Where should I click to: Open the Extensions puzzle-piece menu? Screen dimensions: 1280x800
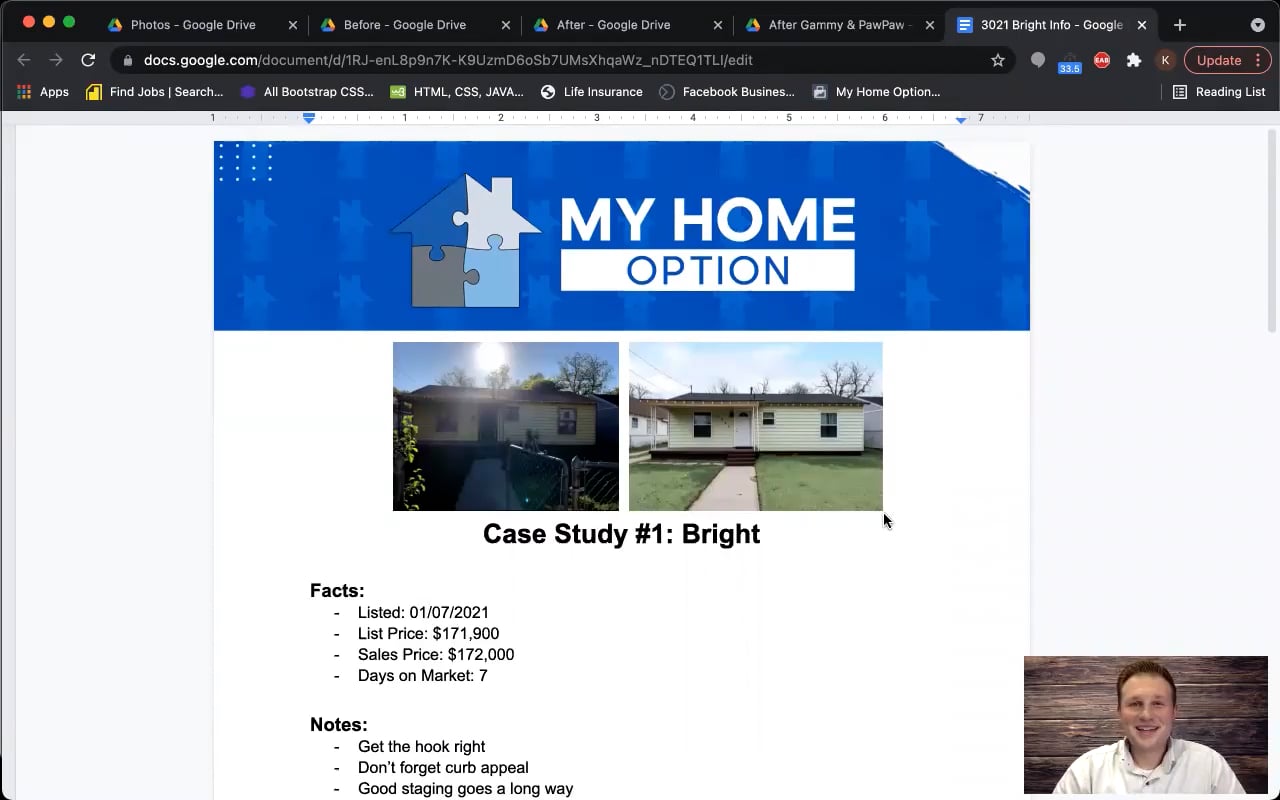[x=1133, y=60]
